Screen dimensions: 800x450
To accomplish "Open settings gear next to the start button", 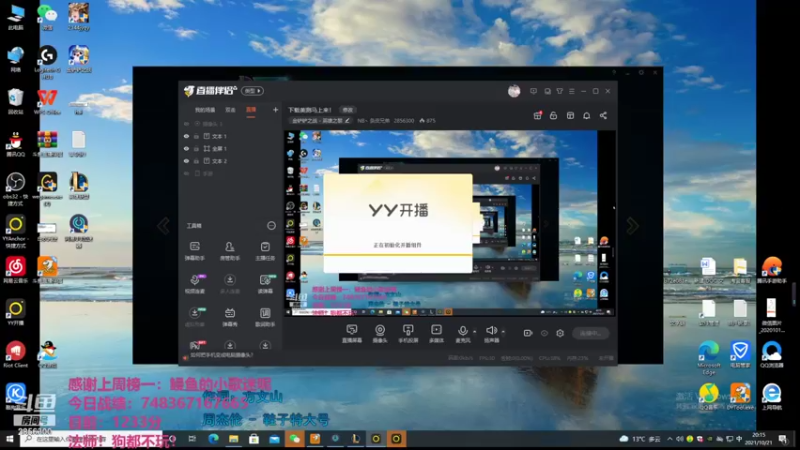I will point(560,333).
